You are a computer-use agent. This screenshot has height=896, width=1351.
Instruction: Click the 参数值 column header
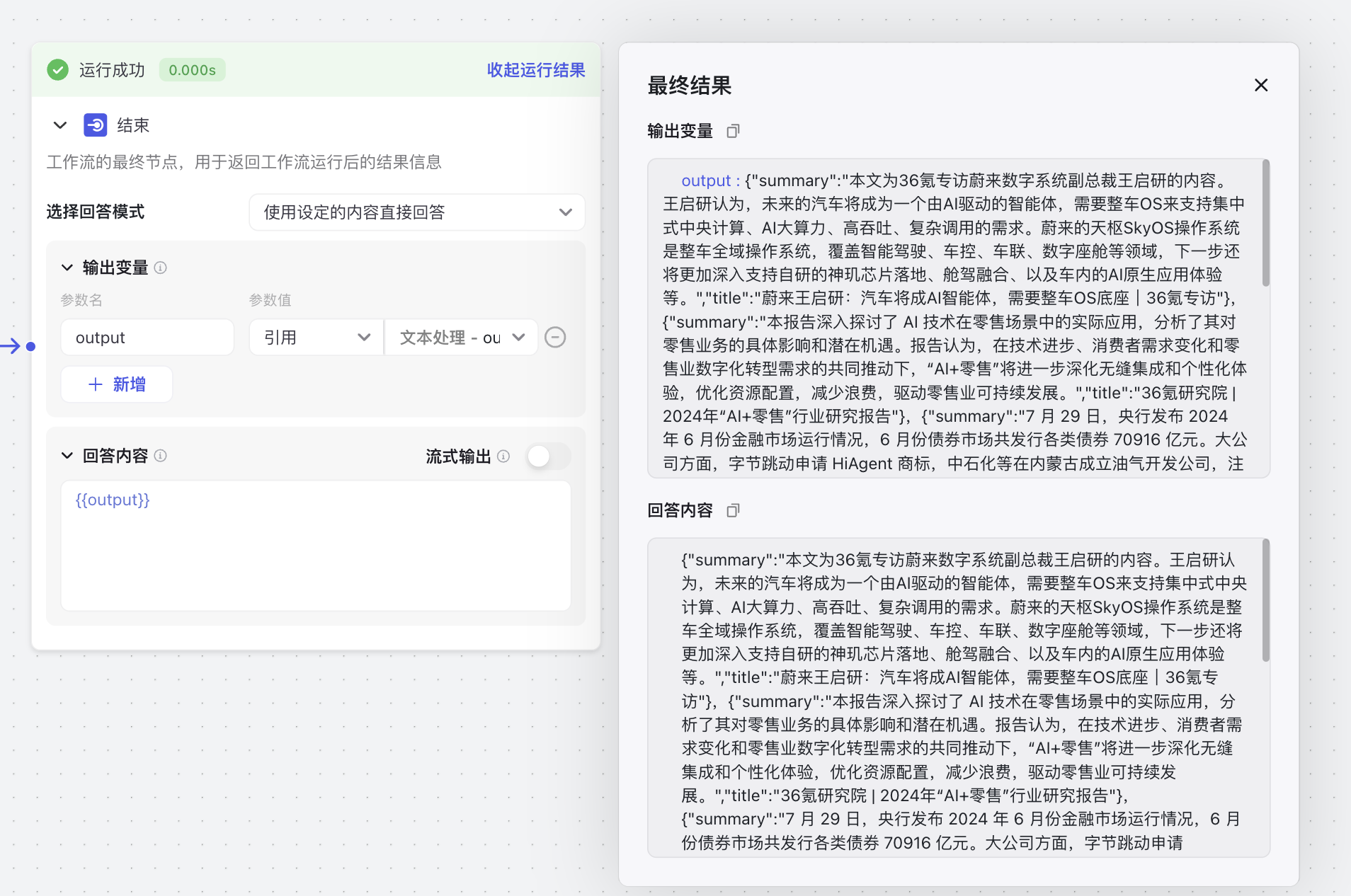(x=270, y=300)
